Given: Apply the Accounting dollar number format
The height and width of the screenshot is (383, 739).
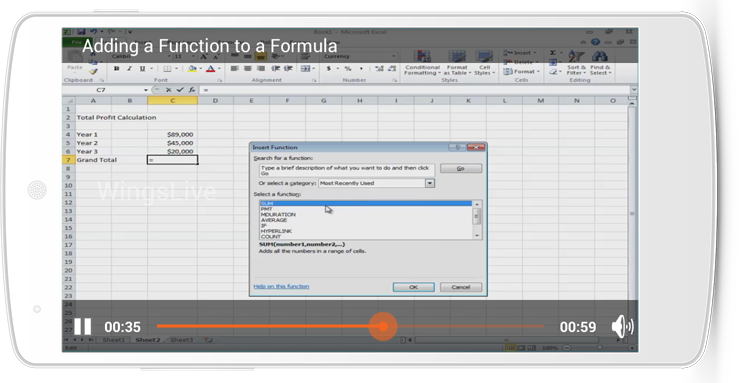Looking at the screenshot, I should (328, 69).
